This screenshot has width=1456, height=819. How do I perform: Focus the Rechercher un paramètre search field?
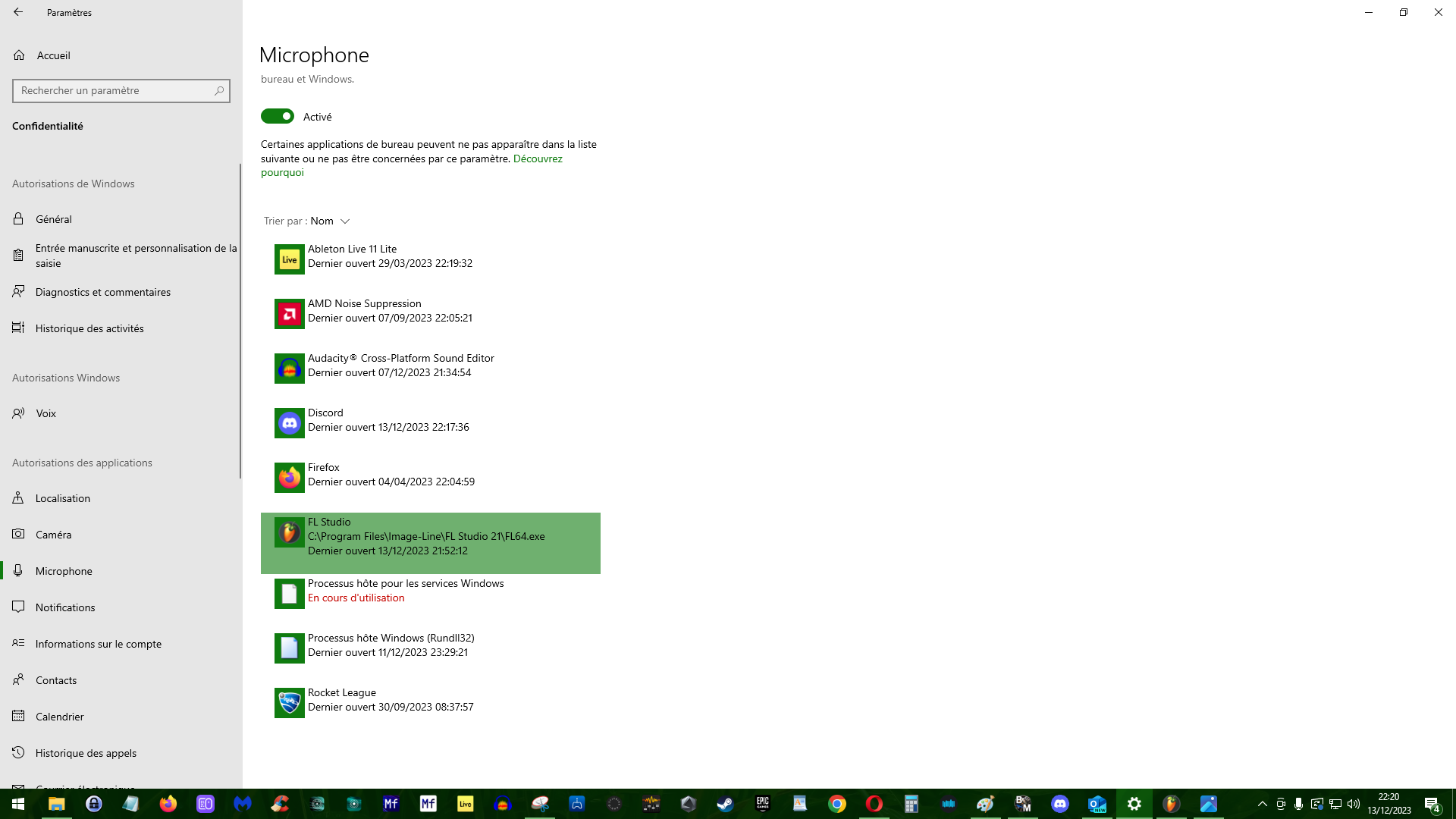point(114,90)
